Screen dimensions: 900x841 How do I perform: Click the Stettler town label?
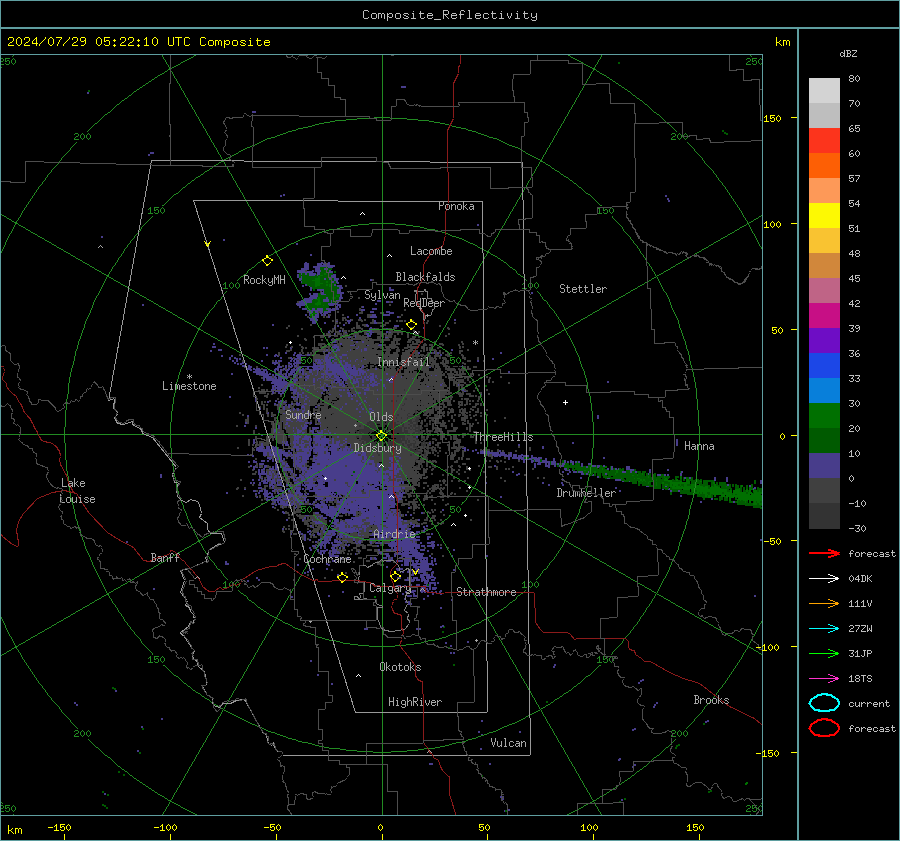[x=583, y=289]
